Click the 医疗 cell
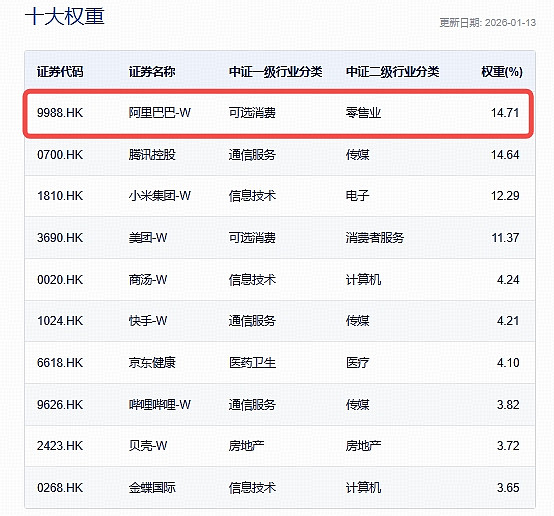 point(357,363)
